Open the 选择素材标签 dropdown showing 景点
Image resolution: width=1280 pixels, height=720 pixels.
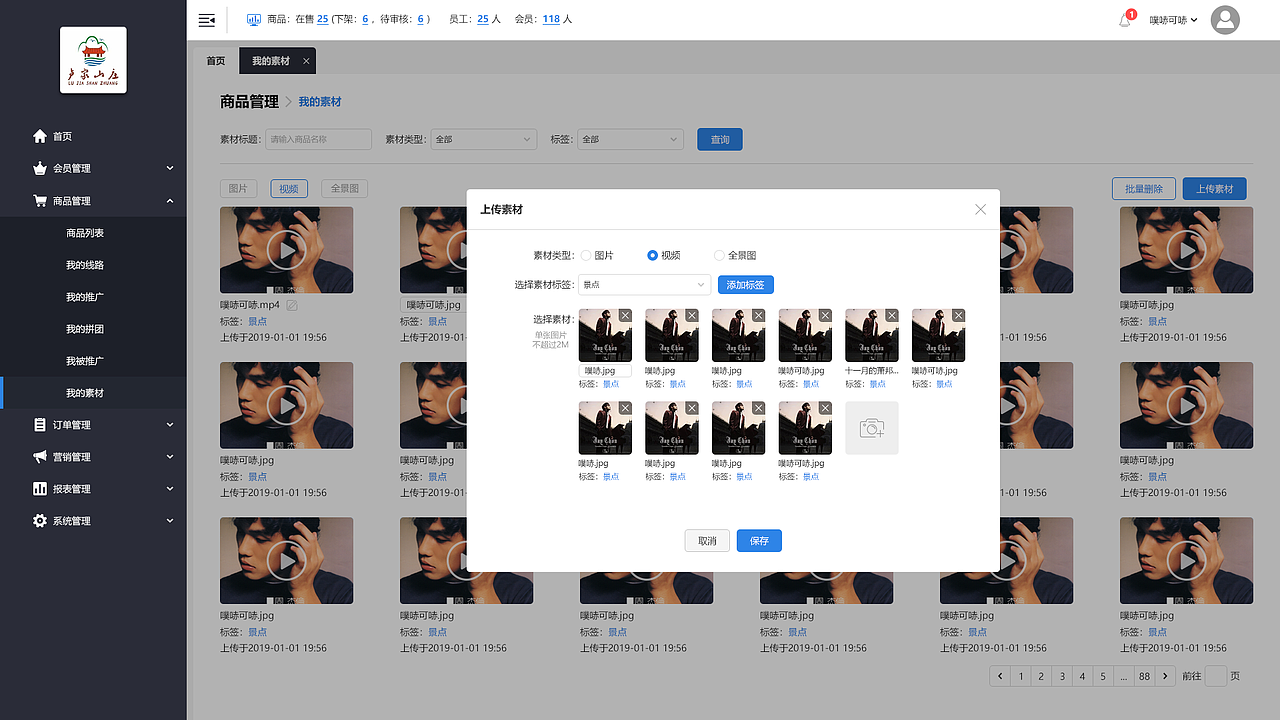coord(644,285)
